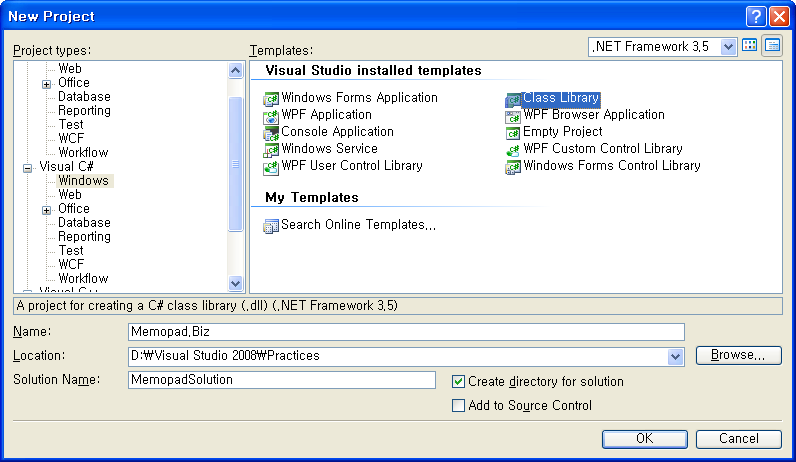Select Database under Visual C#
This screenshot has height=462, width=796.
pyautogui.click(x=84, y=223)
